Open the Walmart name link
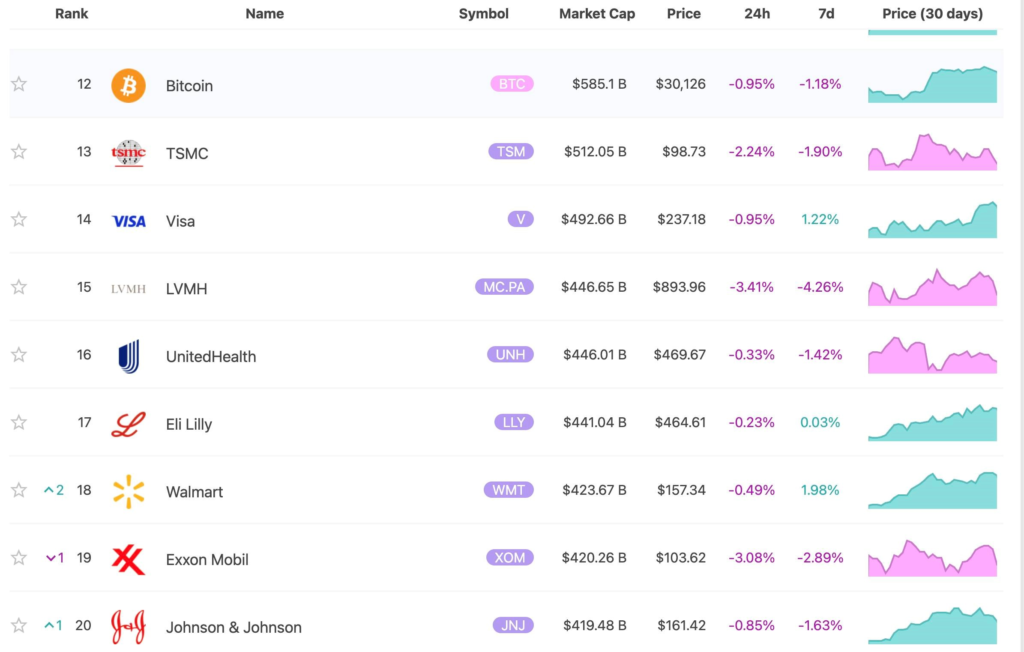 [194, 492]
